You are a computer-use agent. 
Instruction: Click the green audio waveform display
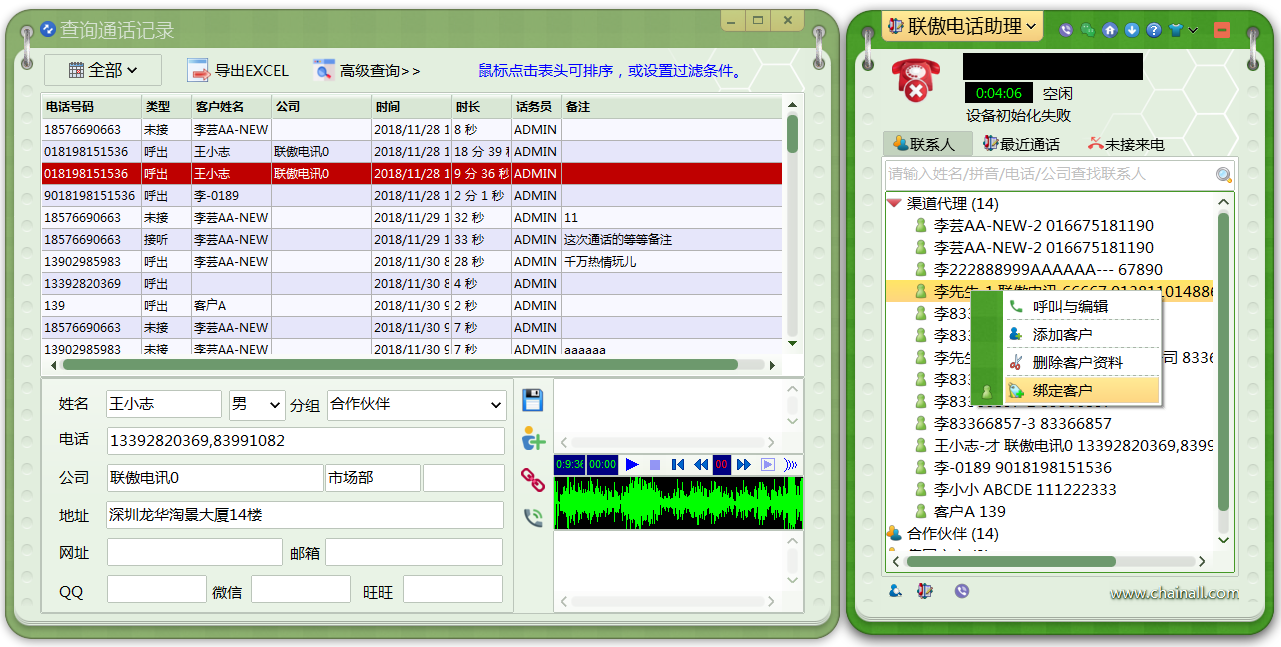click(678, 503)
